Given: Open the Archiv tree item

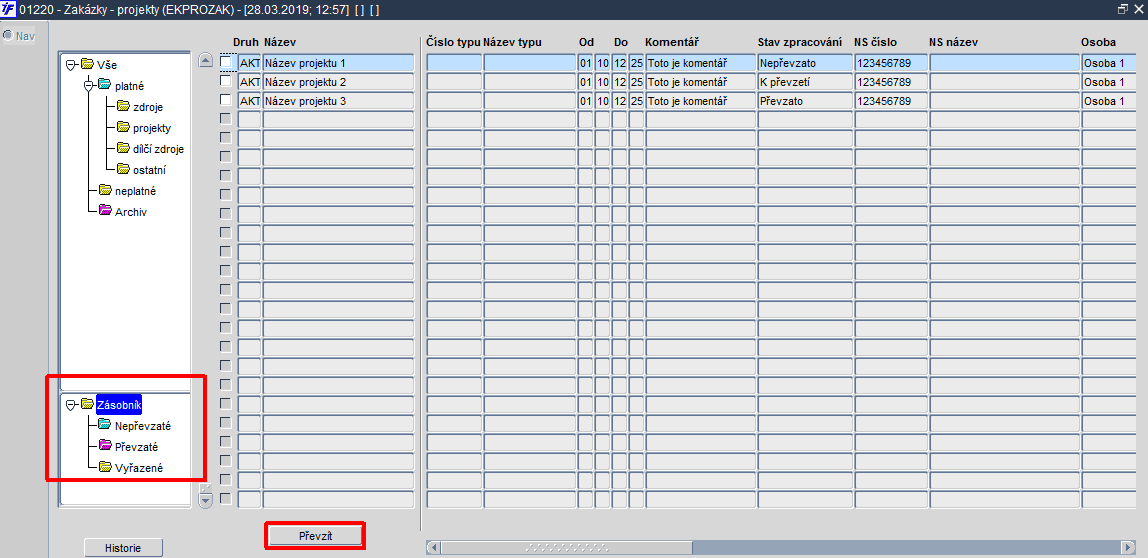Looking at the screenshot, I should click(x=131, y=212).
